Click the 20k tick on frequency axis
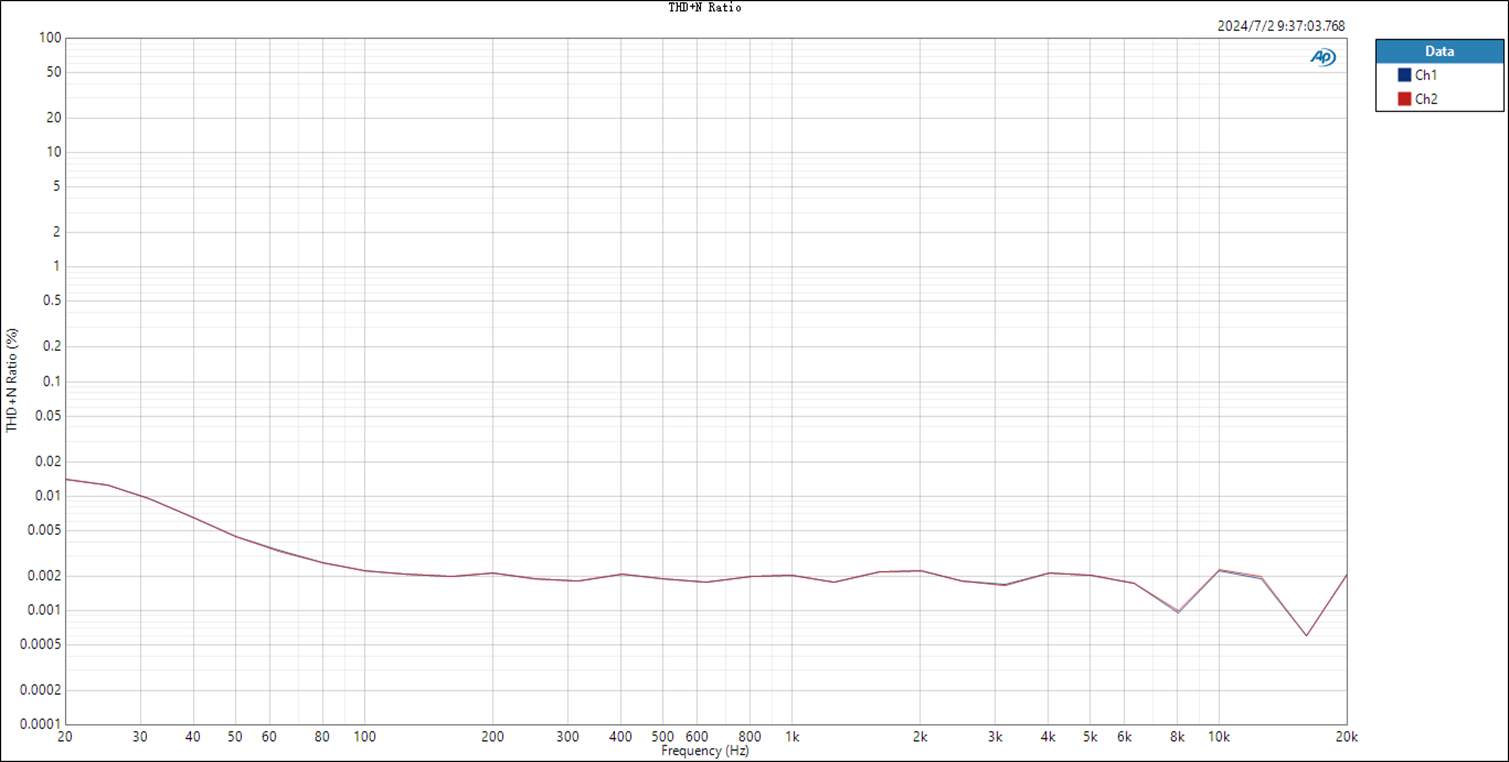This screenshot has width=1509, height=762. pos(1347,737)
